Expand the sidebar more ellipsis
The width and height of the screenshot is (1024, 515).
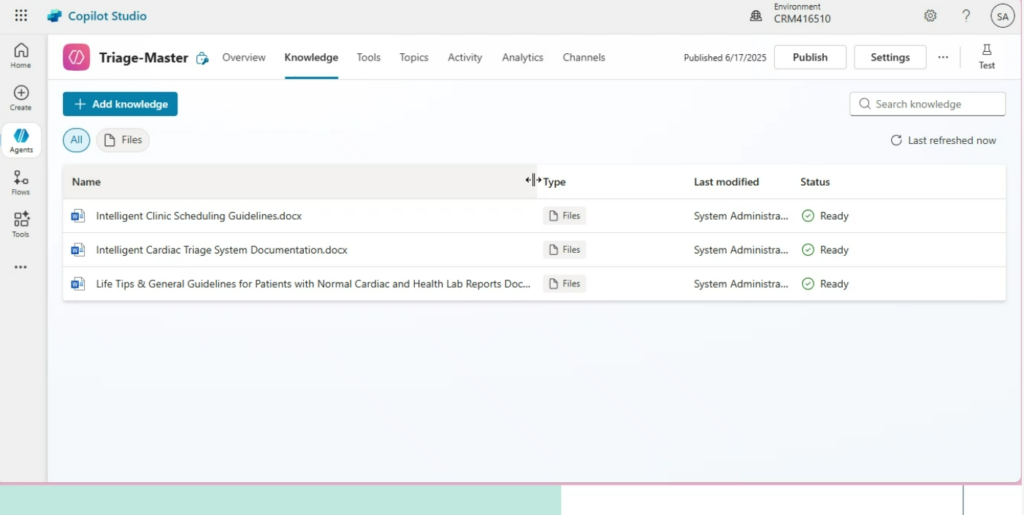pyautogui.click(x=21, y=267)
